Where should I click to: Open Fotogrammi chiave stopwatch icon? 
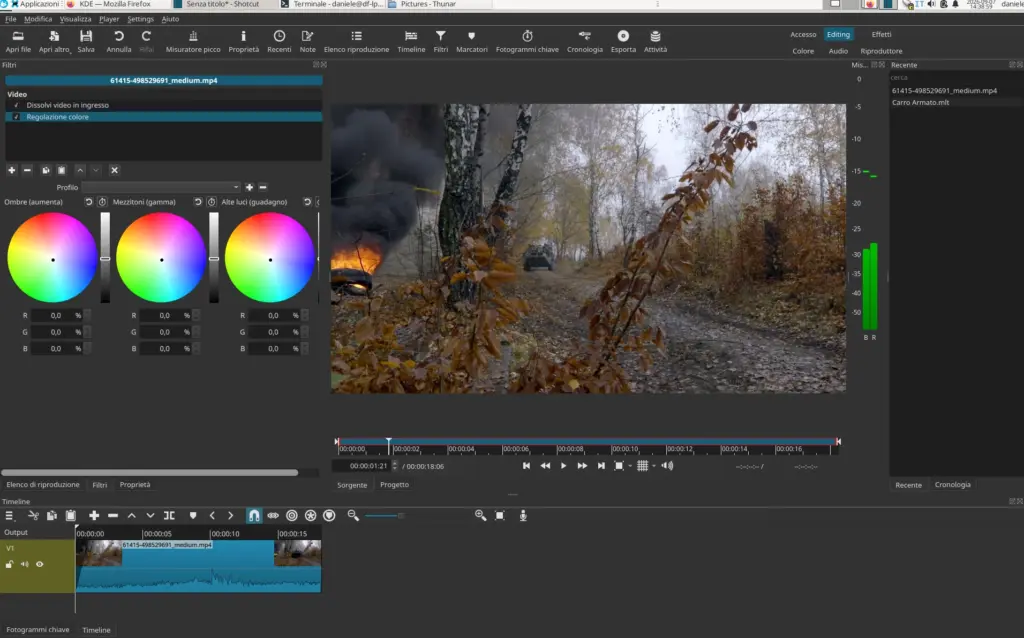point(527,40)
